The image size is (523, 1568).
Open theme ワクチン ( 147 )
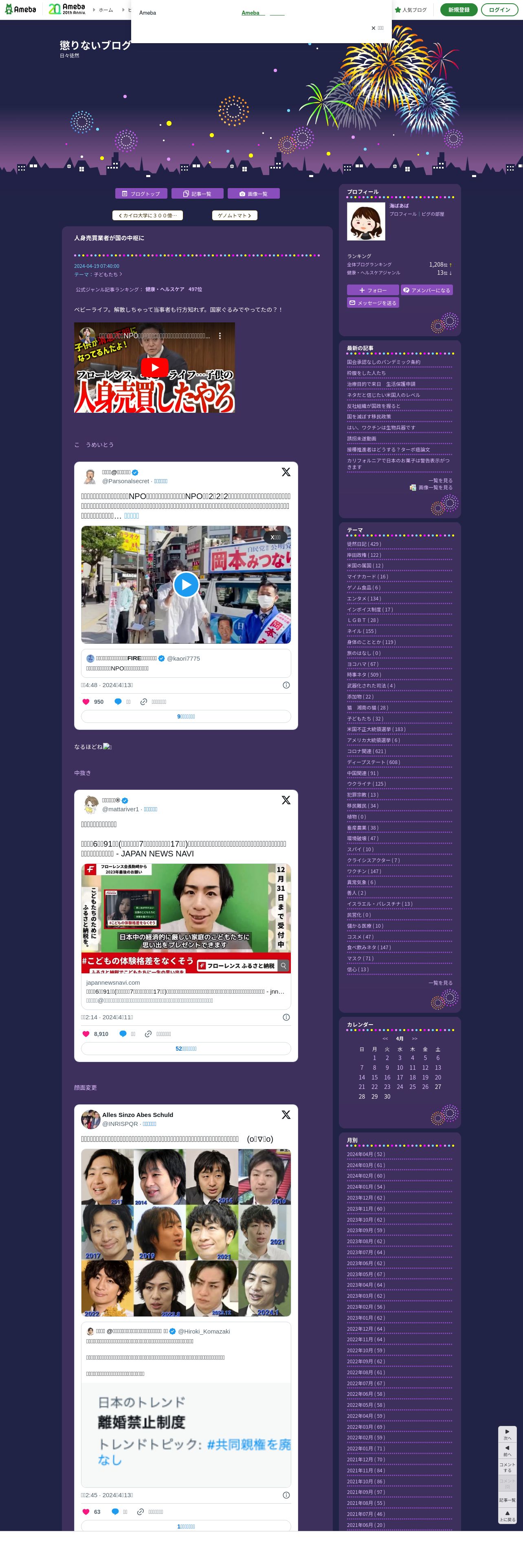[x=363, y=871]
